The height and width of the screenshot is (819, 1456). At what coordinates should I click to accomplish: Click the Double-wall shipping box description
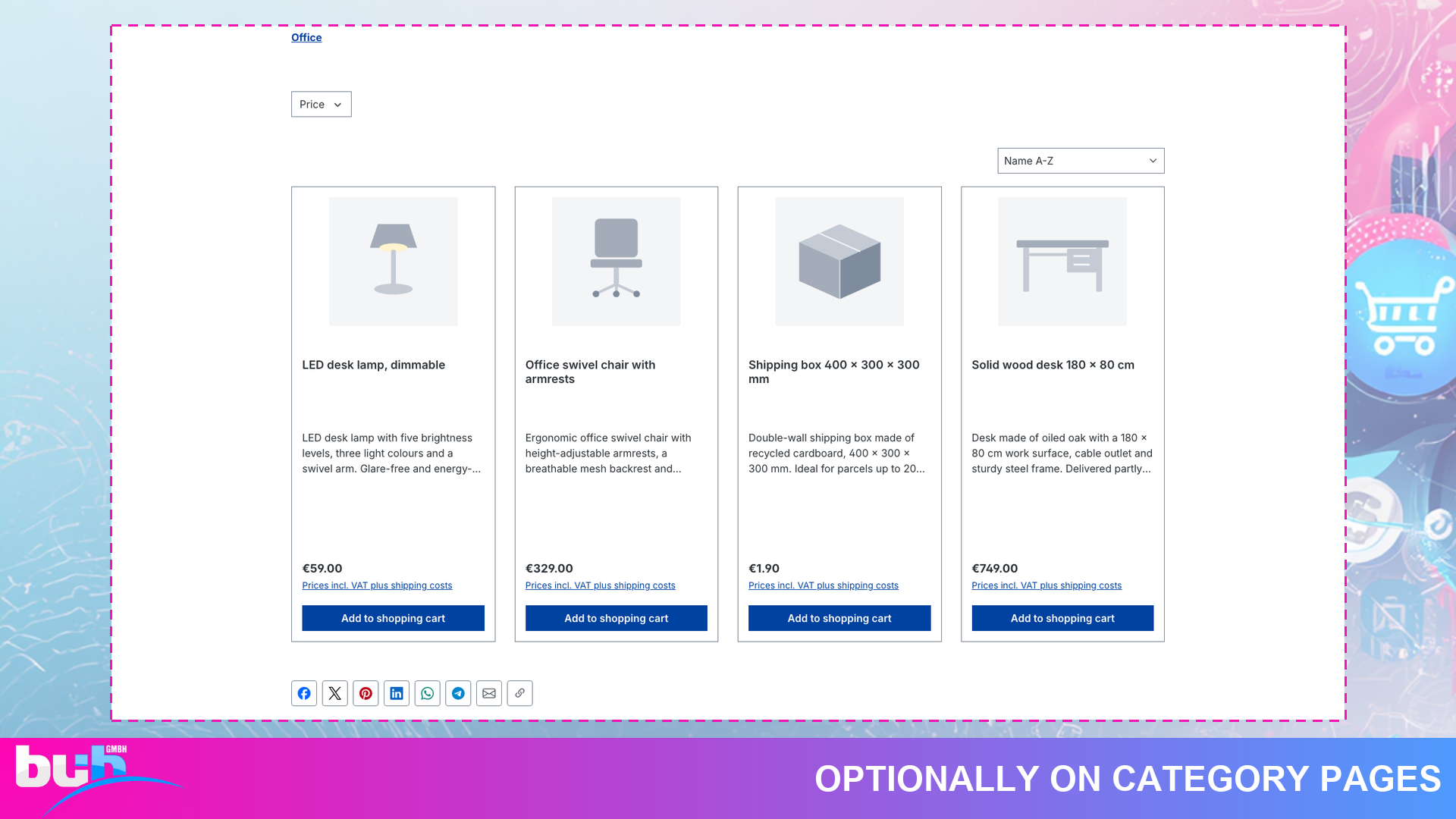pyautogui.click(x=836, y=453)
